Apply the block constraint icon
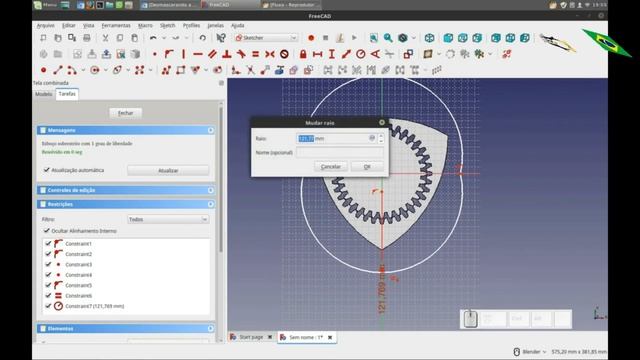Screen dimensions: 640x360 (x=284, y=54)
